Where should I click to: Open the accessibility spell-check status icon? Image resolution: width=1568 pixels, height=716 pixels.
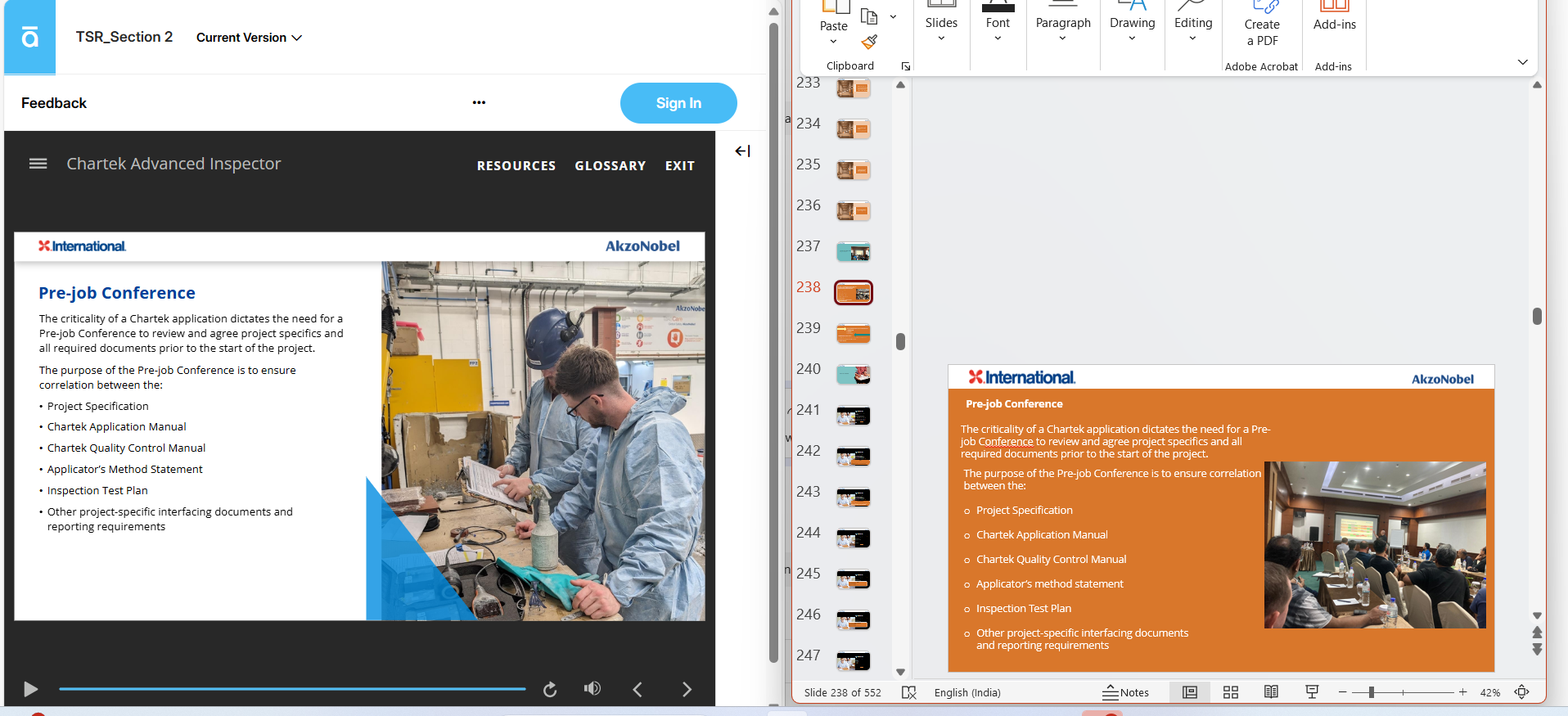point(908,692)
